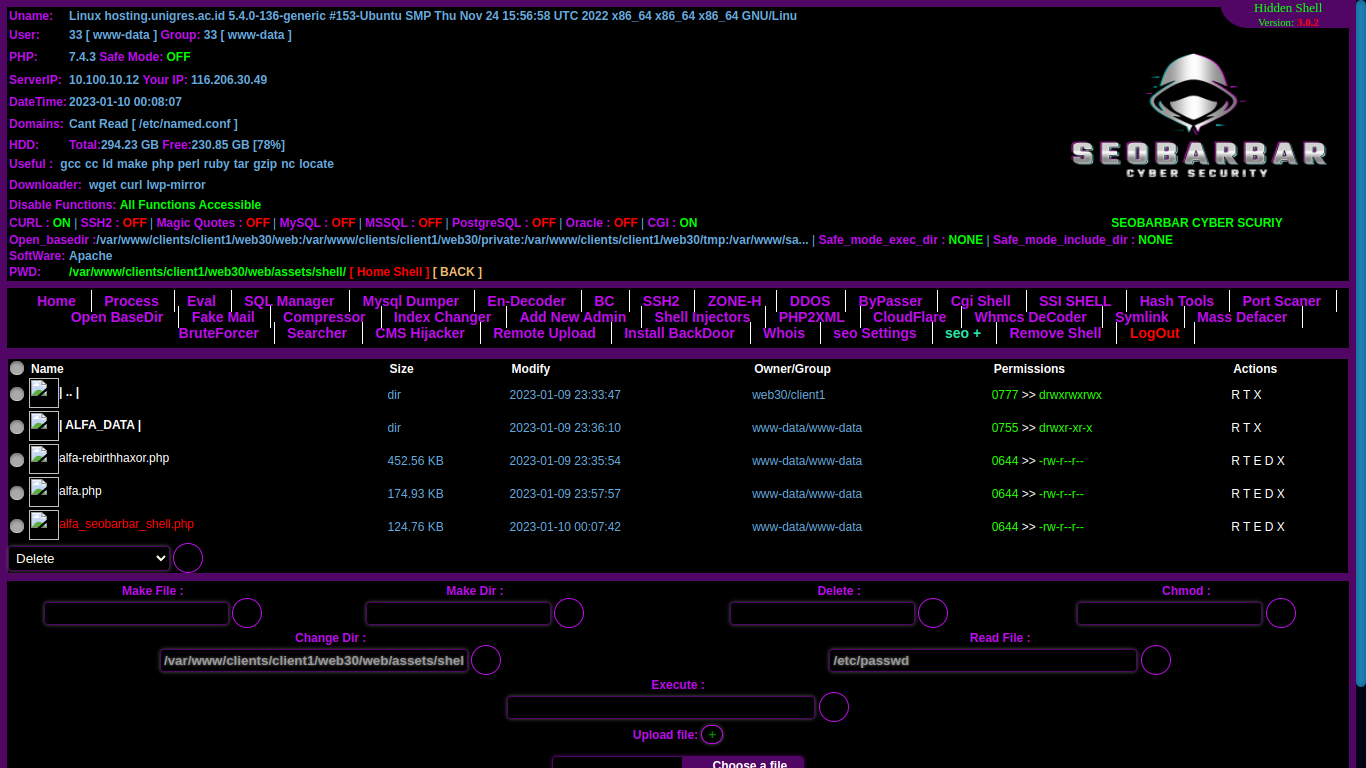Viewport: 1366px width, 768px height.
Task: Open the Mysql Dumper tool
Action: click(x=411, y=301)
